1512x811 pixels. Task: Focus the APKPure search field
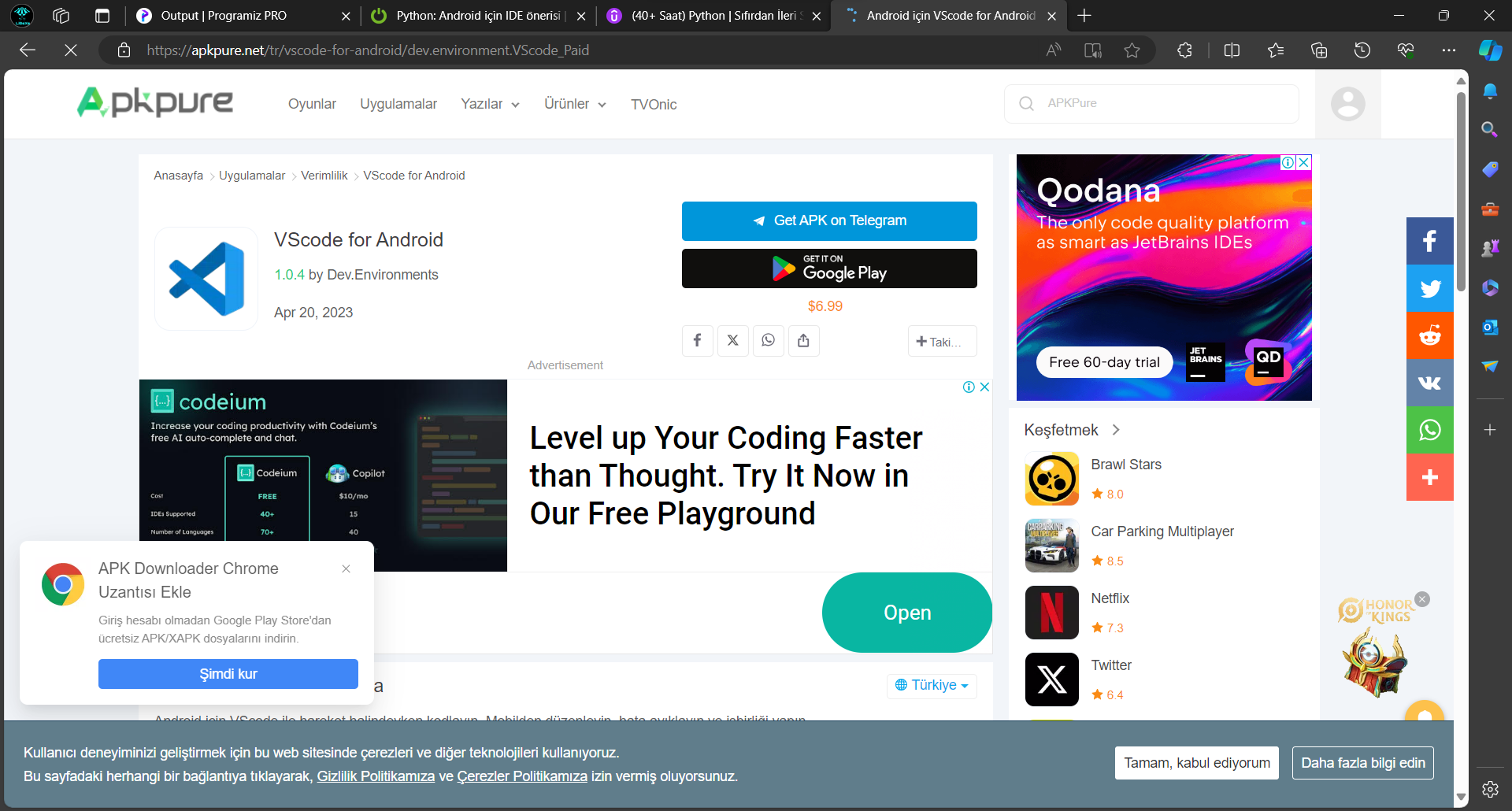click(x=1151, y=103)
